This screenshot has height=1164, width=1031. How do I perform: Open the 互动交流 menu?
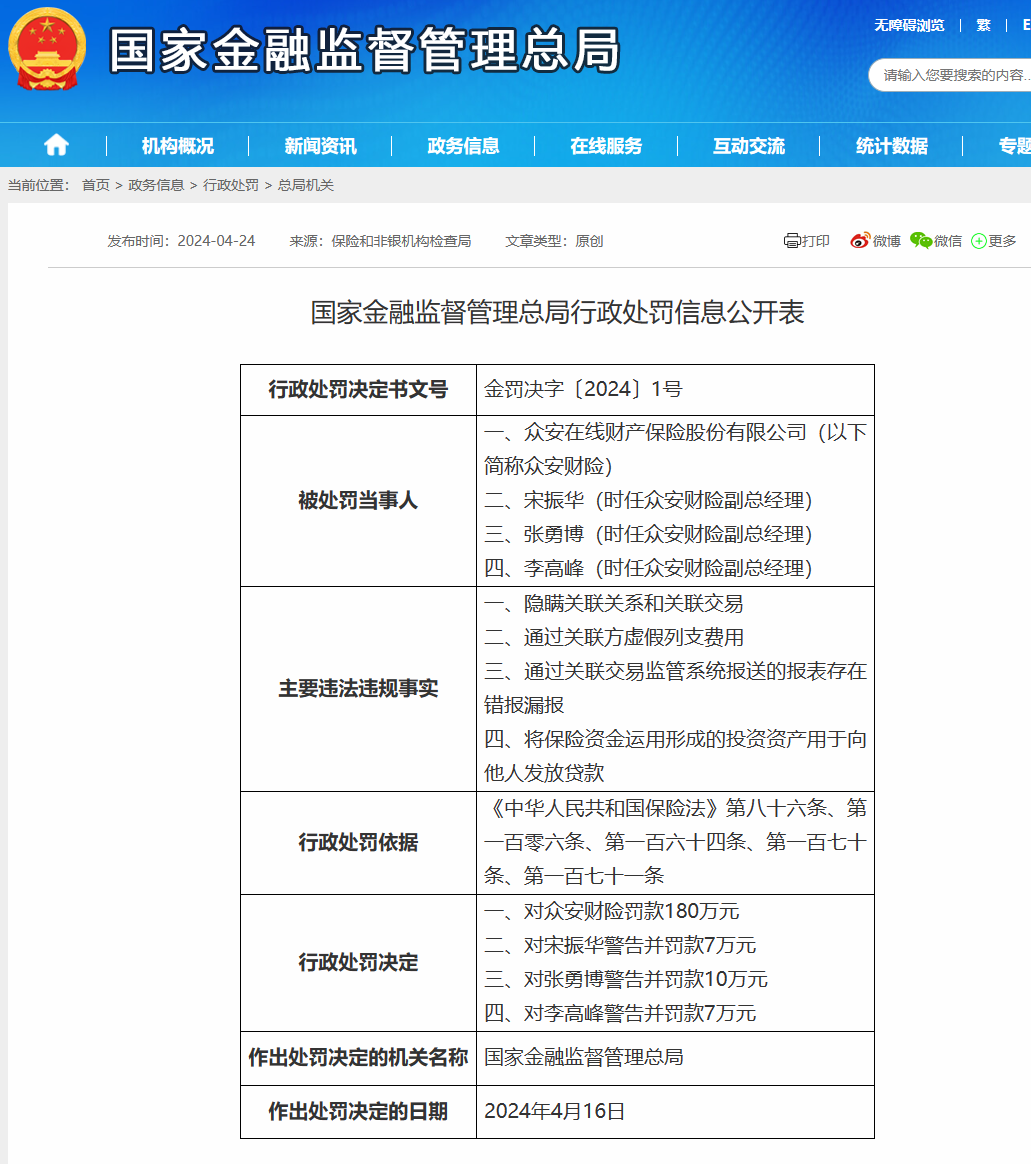click(x=749, y=146)
